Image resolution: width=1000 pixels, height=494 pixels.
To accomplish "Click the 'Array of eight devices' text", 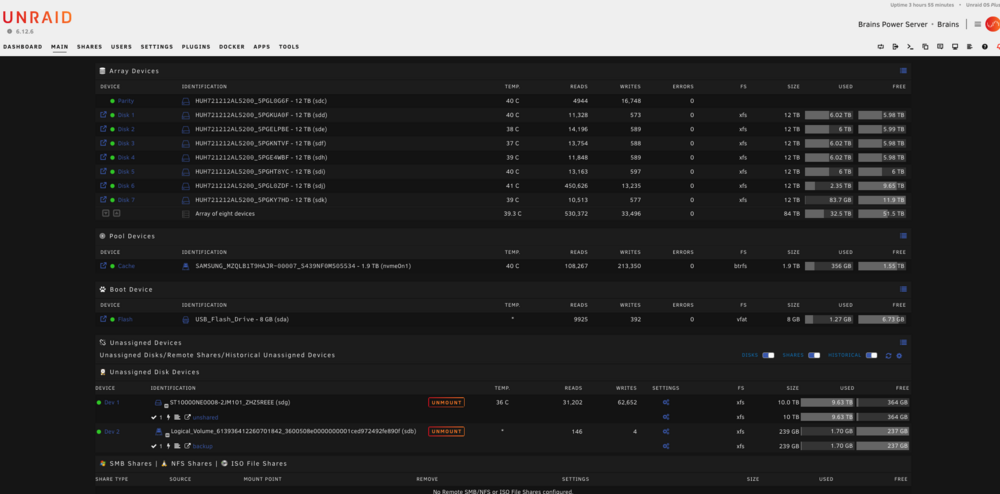I will coord(225,214).
